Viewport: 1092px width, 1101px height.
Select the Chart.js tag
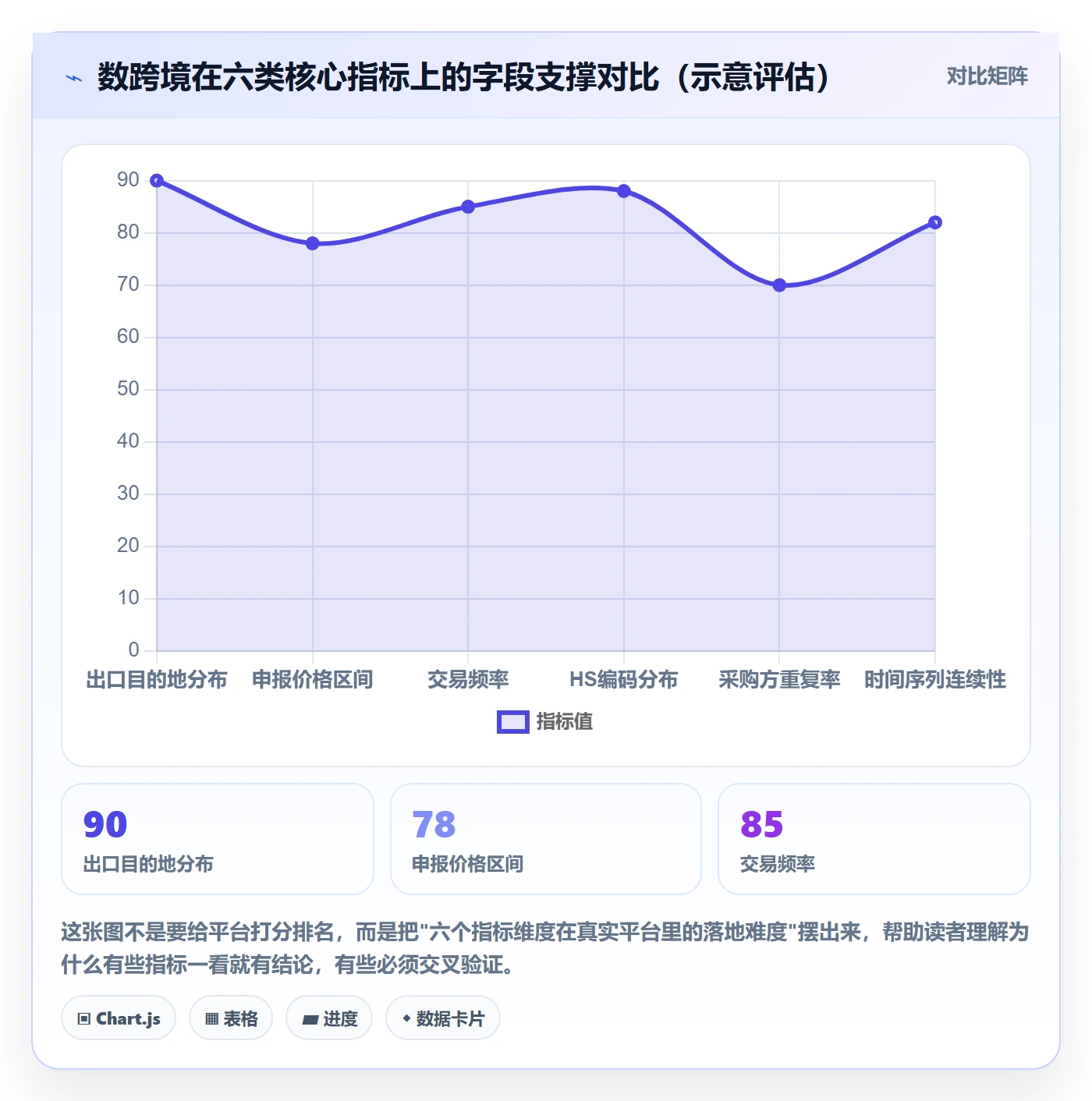tap(119, 1018)
